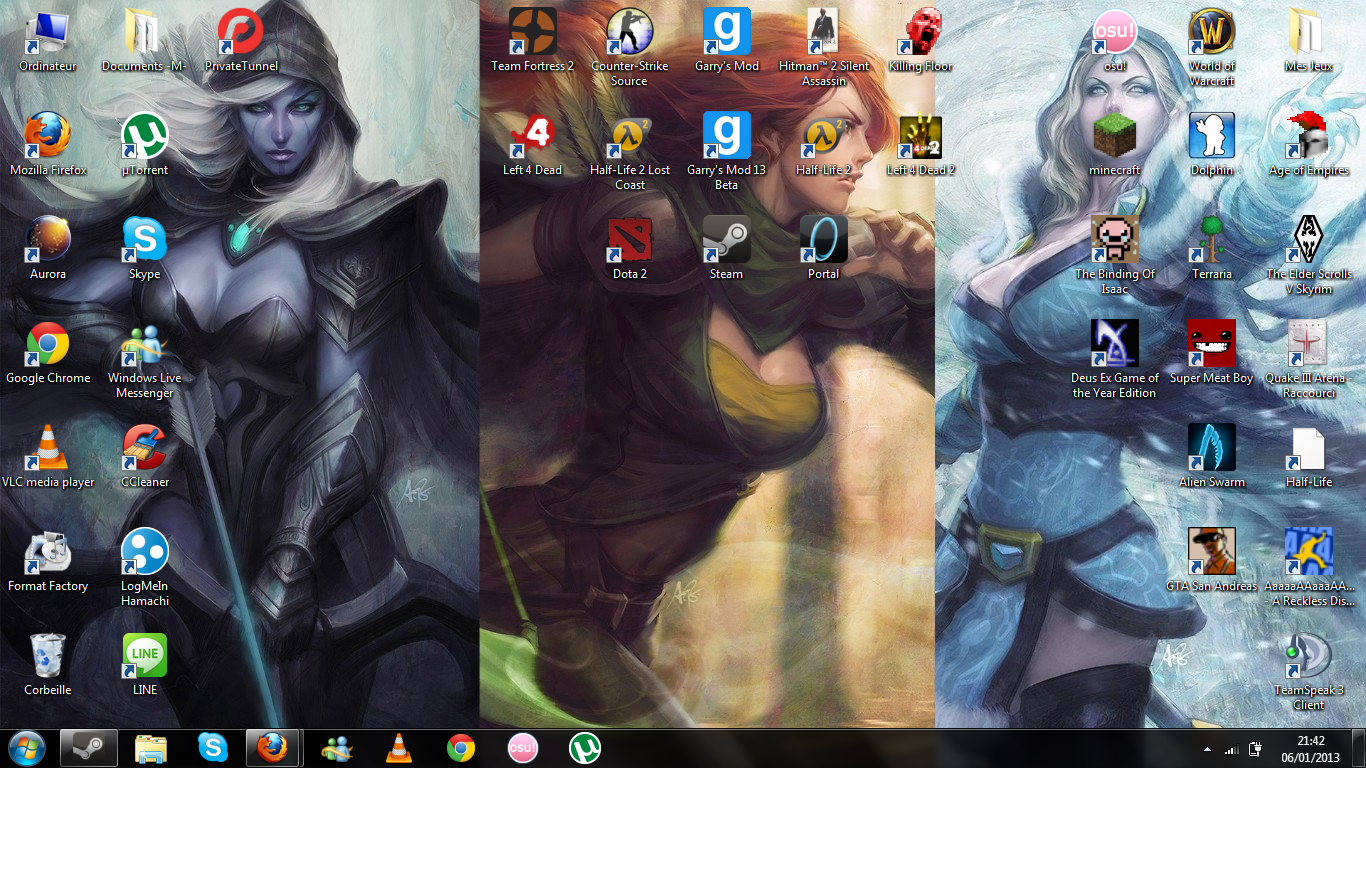Screen dimensions: 1366x885
Task: Launch Garry's Mod shortcut
Action: click(726, 42)
